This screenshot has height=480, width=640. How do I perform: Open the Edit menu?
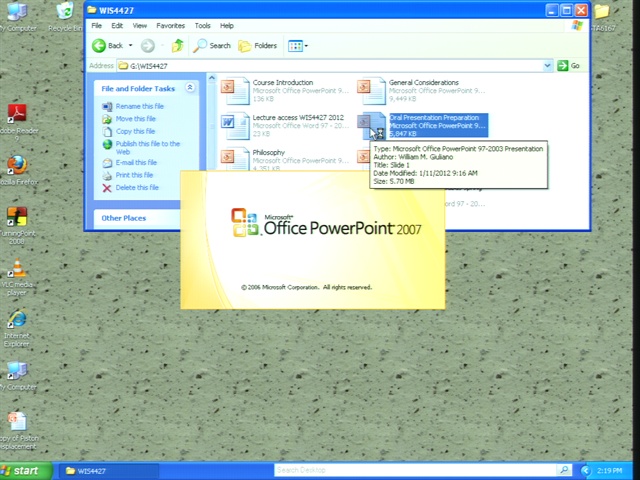click(x=117, y=26)
